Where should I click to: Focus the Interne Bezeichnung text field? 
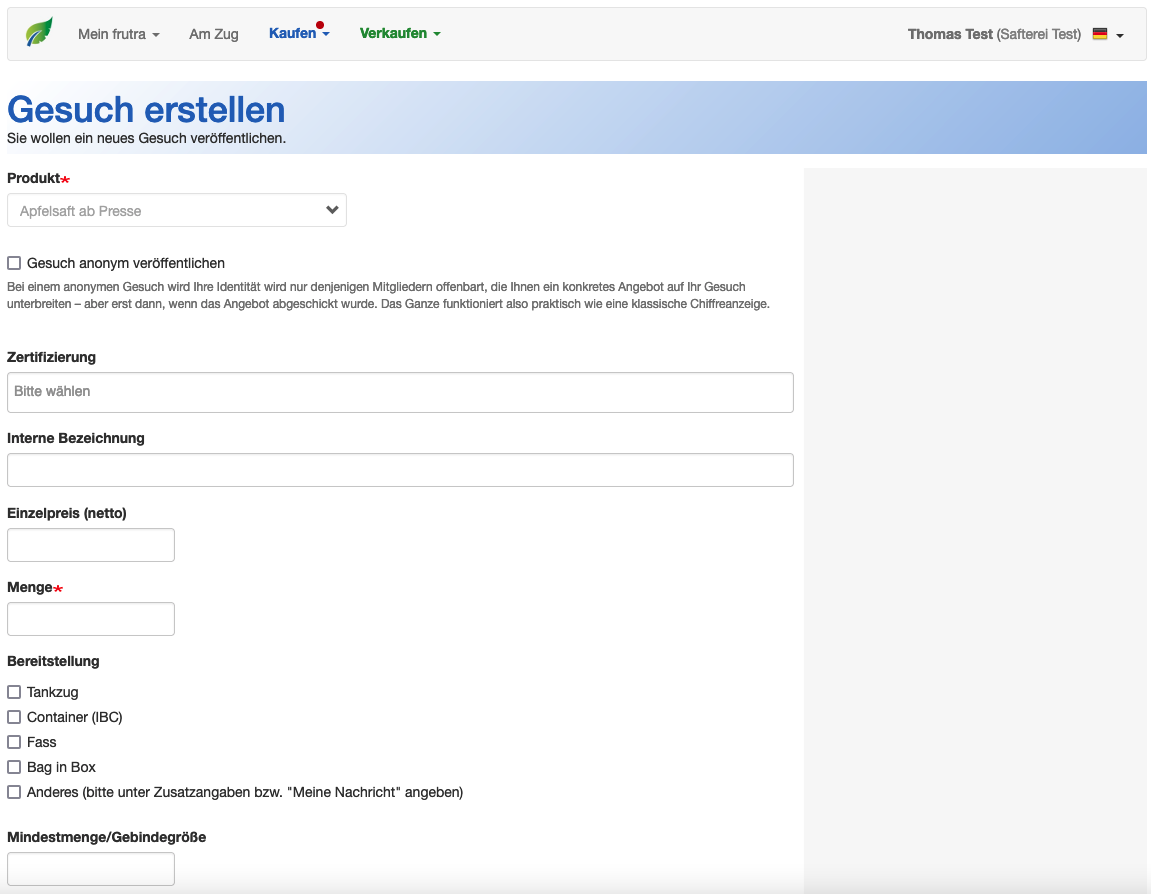400,470
